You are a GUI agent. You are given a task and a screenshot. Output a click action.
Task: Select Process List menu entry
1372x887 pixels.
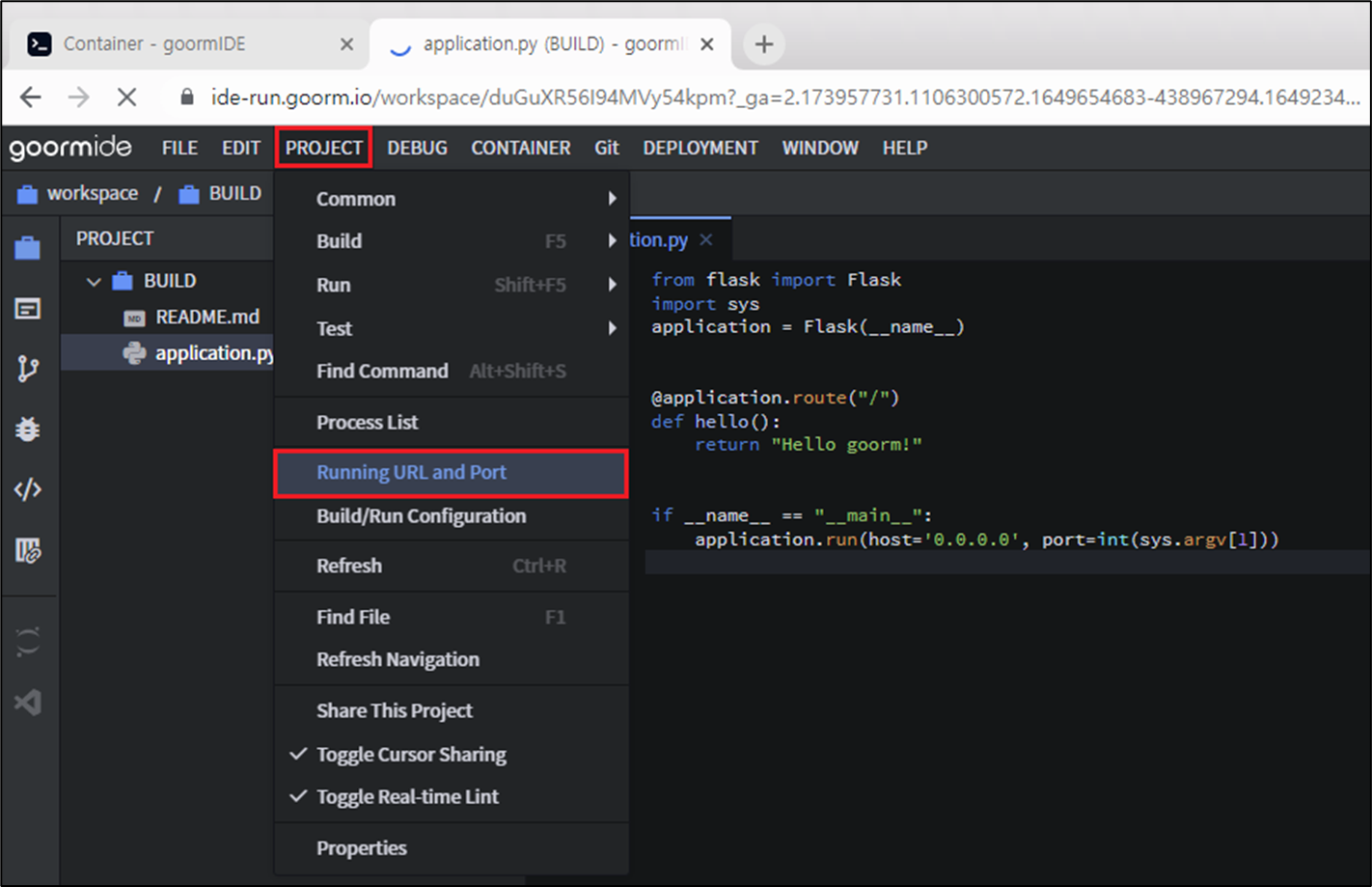tap(452, 422)
